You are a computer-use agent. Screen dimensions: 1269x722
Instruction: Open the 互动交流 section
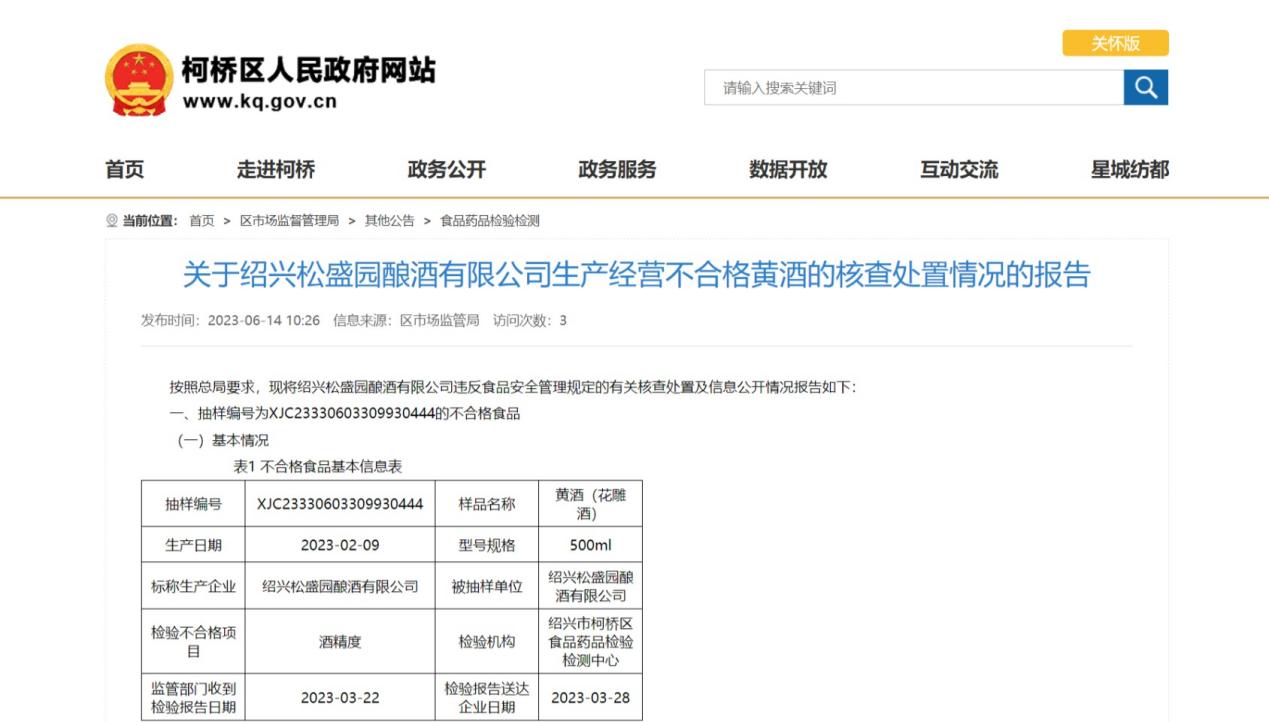[x=959, y=170]
